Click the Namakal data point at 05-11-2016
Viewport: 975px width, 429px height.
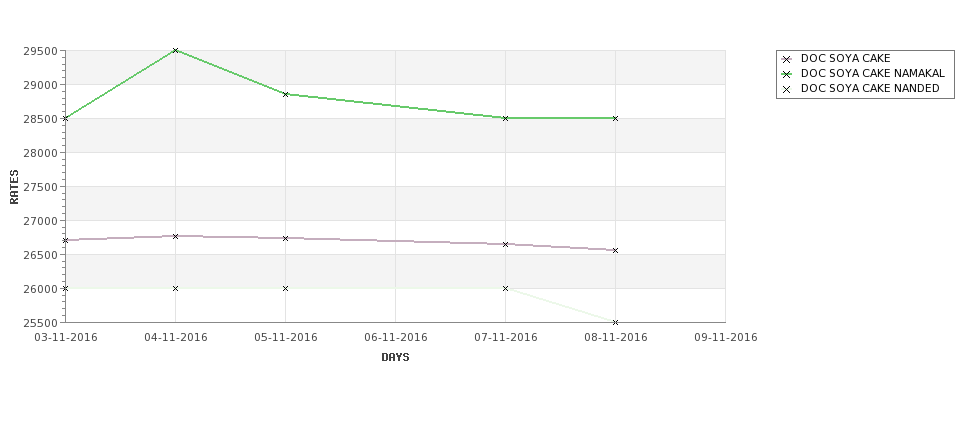click(285, 95)
